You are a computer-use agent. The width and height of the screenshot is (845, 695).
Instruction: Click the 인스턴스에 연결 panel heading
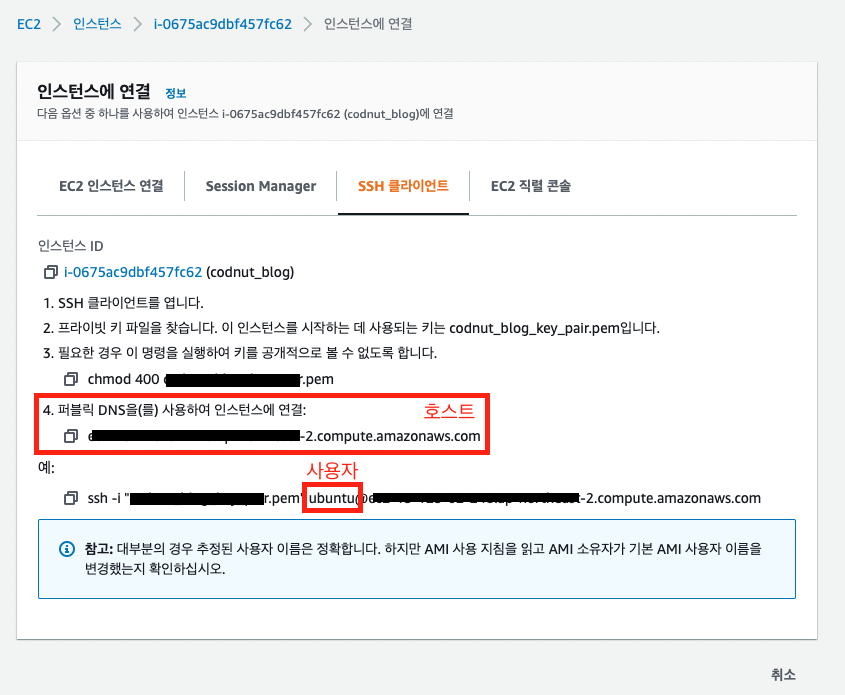[94, 91]
